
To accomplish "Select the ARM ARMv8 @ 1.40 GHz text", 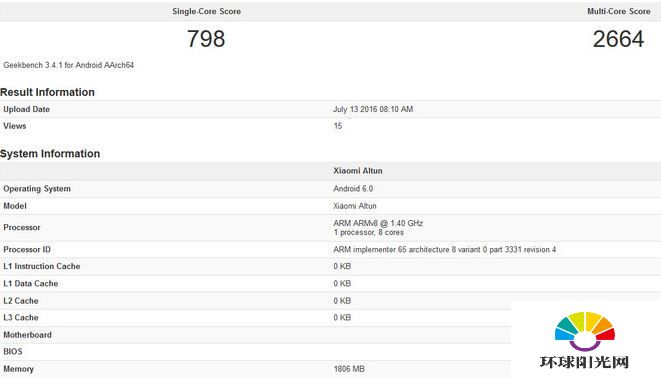I will pos(378,223).
